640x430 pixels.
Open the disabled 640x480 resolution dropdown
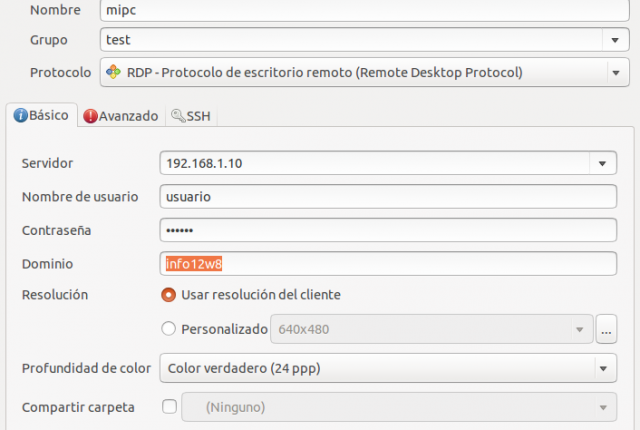[x=431, y=329]
